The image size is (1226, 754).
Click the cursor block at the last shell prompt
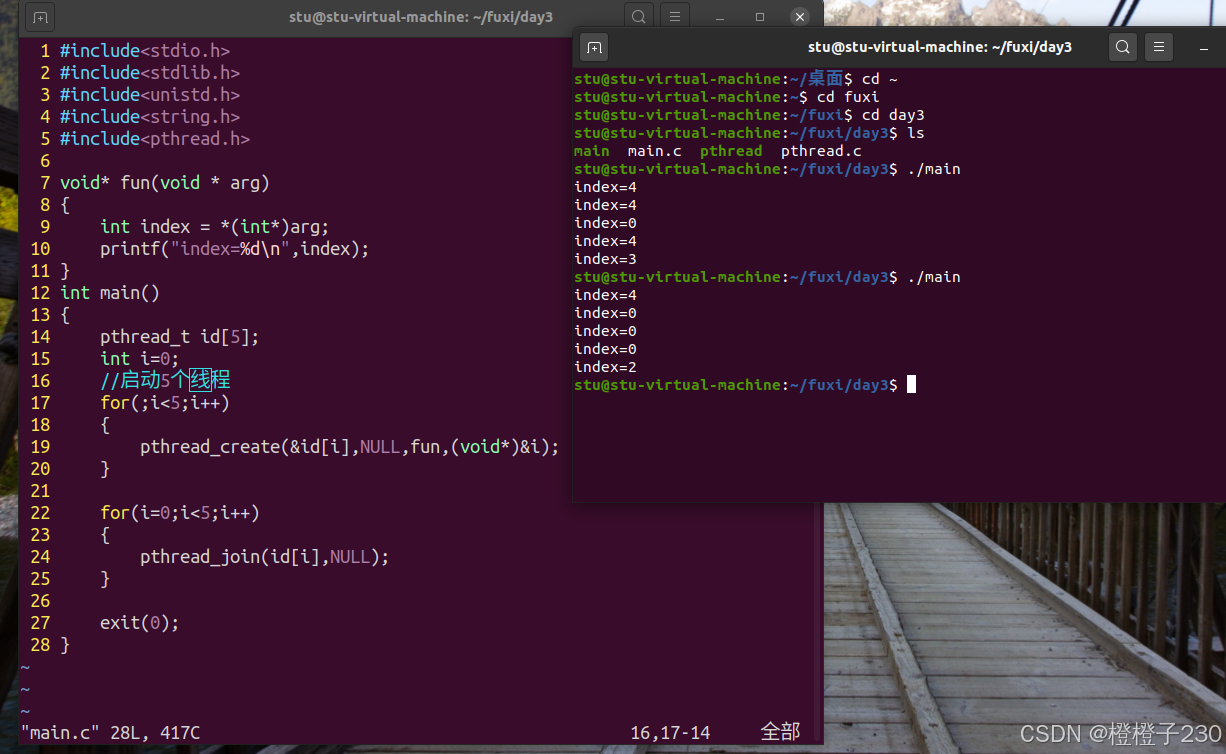click(x=911, y=385)
